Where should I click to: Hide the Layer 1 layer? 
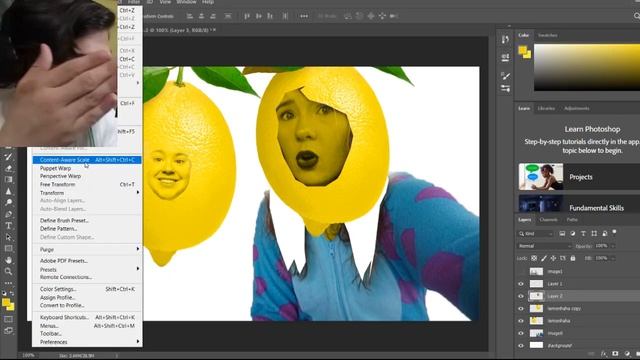click(x=521, y=284)
